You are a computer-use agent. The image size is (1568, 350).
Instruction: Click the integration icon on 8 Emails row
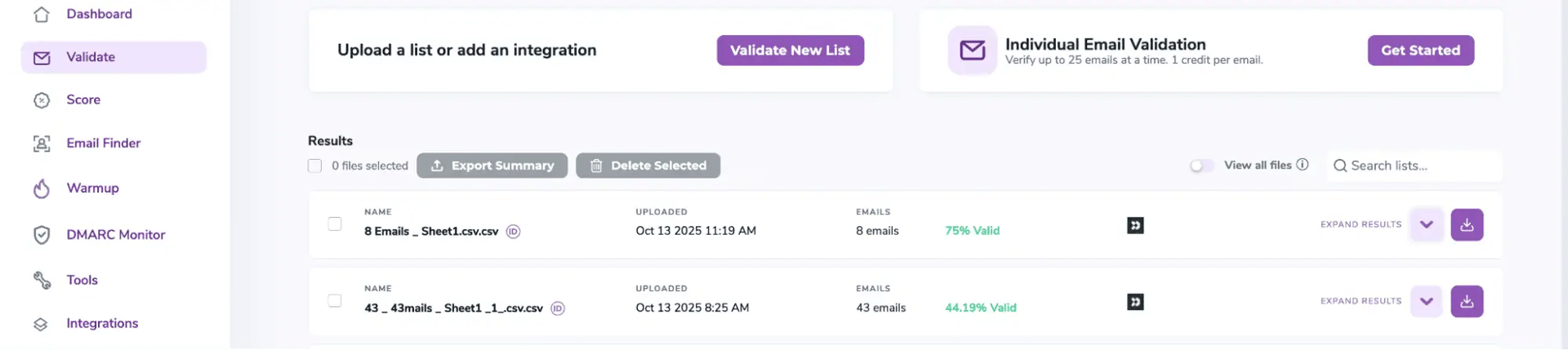pos(1135,225)
